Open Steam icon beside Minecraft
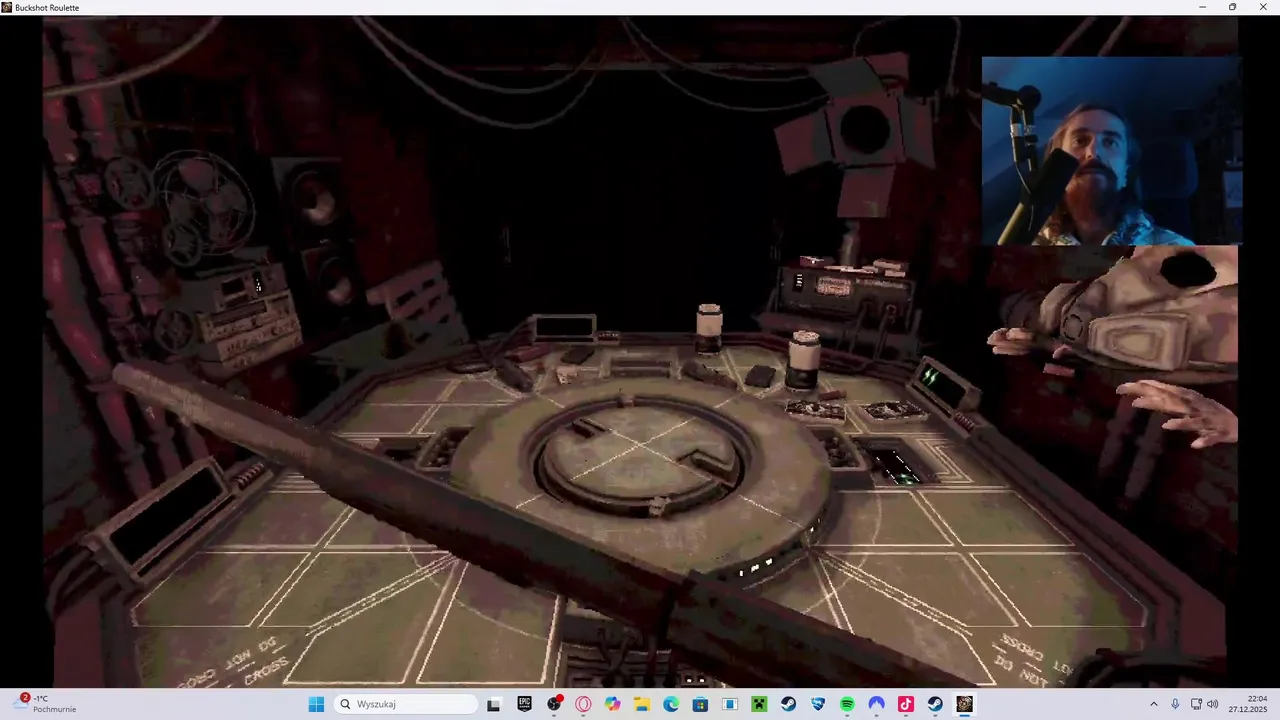 [x=788, y=704]
